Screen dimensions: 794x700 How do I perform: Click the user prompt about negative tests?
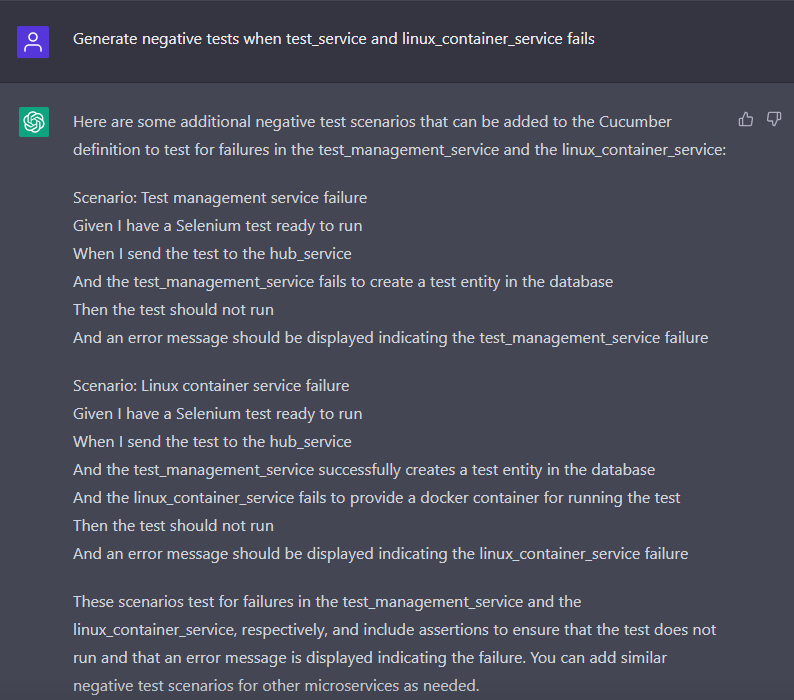333,39
